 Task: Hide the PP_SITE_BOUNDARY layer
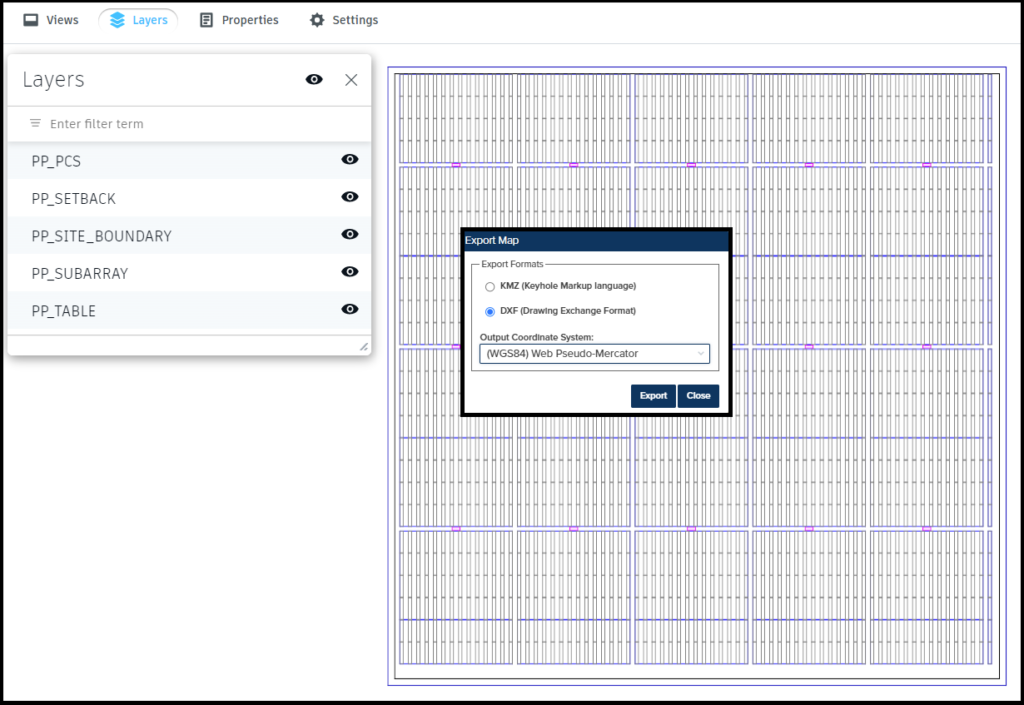[350, 234]
